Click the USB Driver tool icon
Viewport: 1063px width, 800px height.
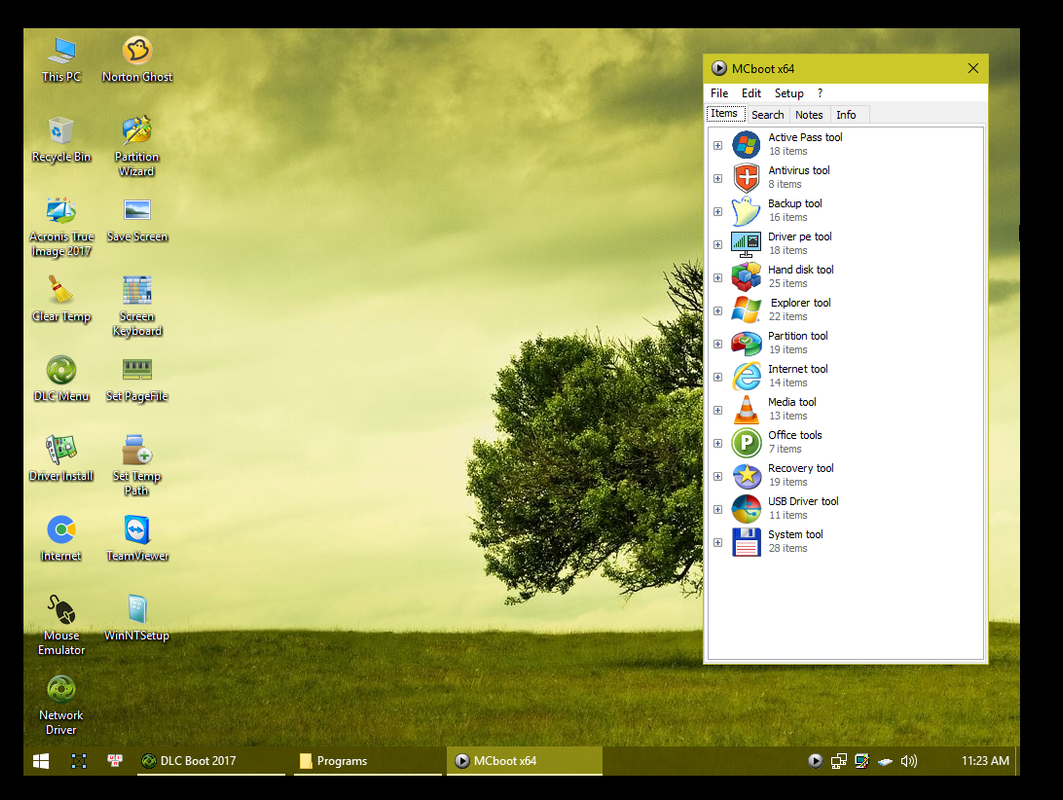click(x=746, y=508)
